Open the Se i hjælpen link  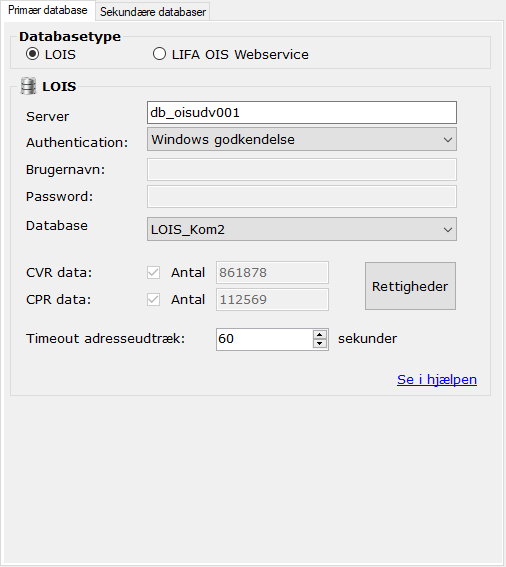[437, 380]
